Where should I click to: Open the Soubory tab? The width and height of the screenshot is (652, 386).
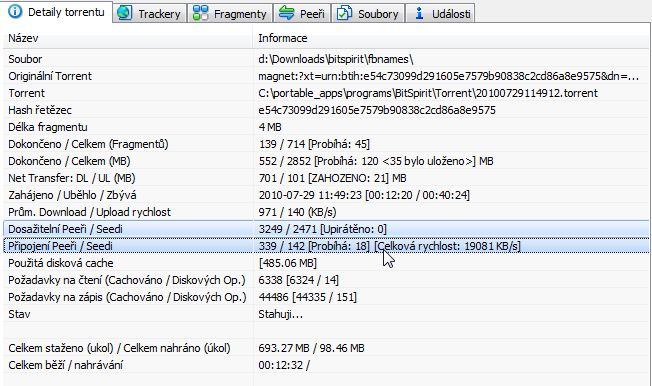coord(368,13)
